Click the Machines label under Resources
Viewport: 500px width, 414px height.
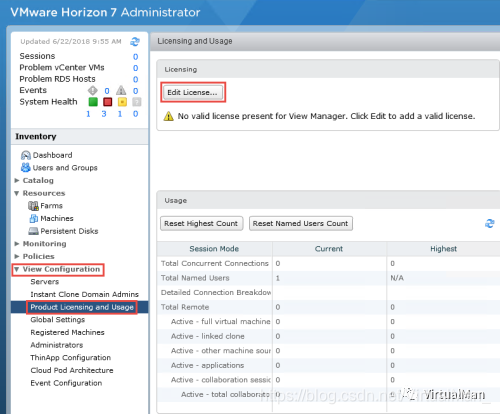coord(57,218)
